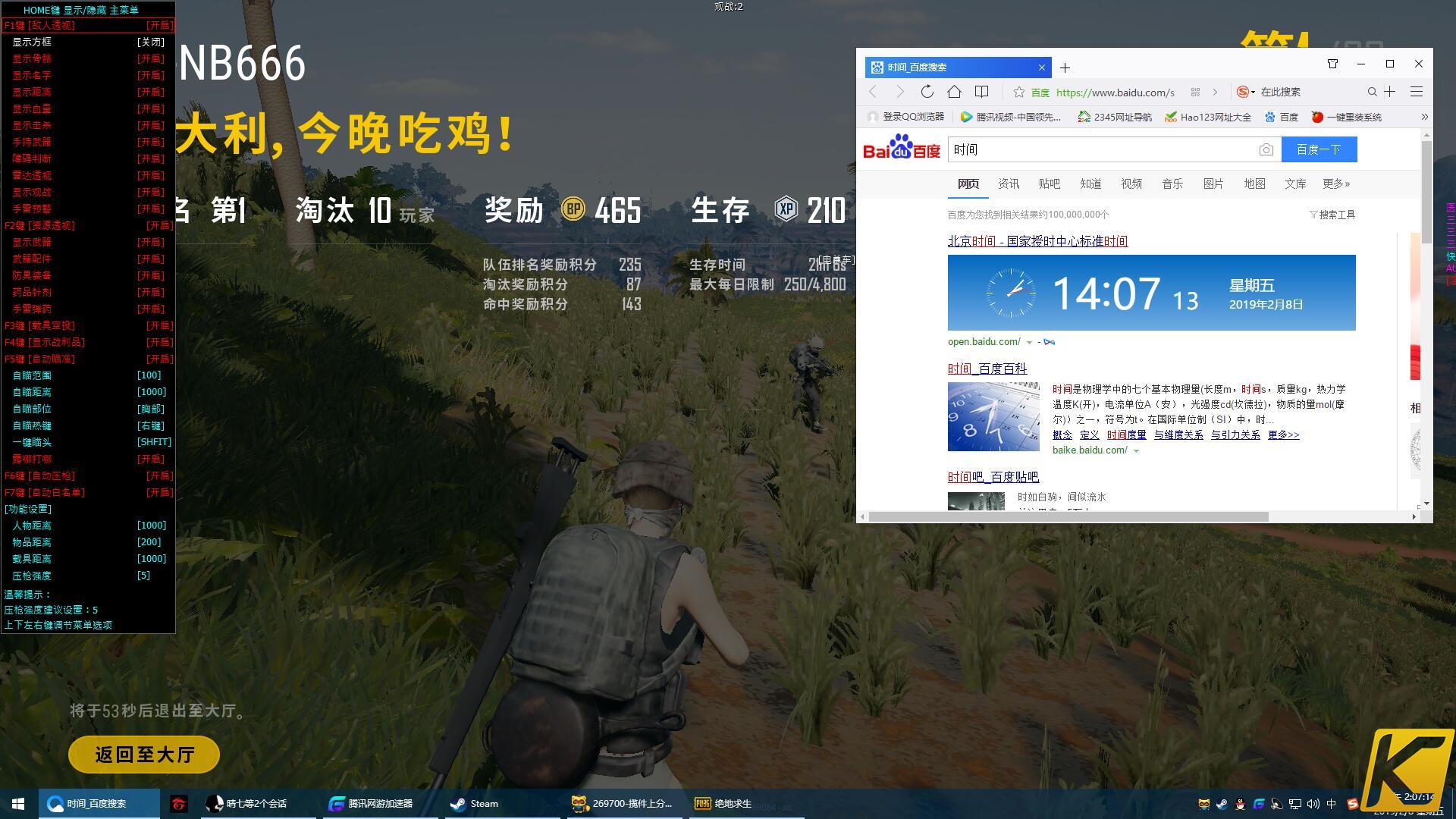Expand the bookmarks bar overflow chevron
The width and height of the screenshot is (1456, 819).
click(1424, 117)
